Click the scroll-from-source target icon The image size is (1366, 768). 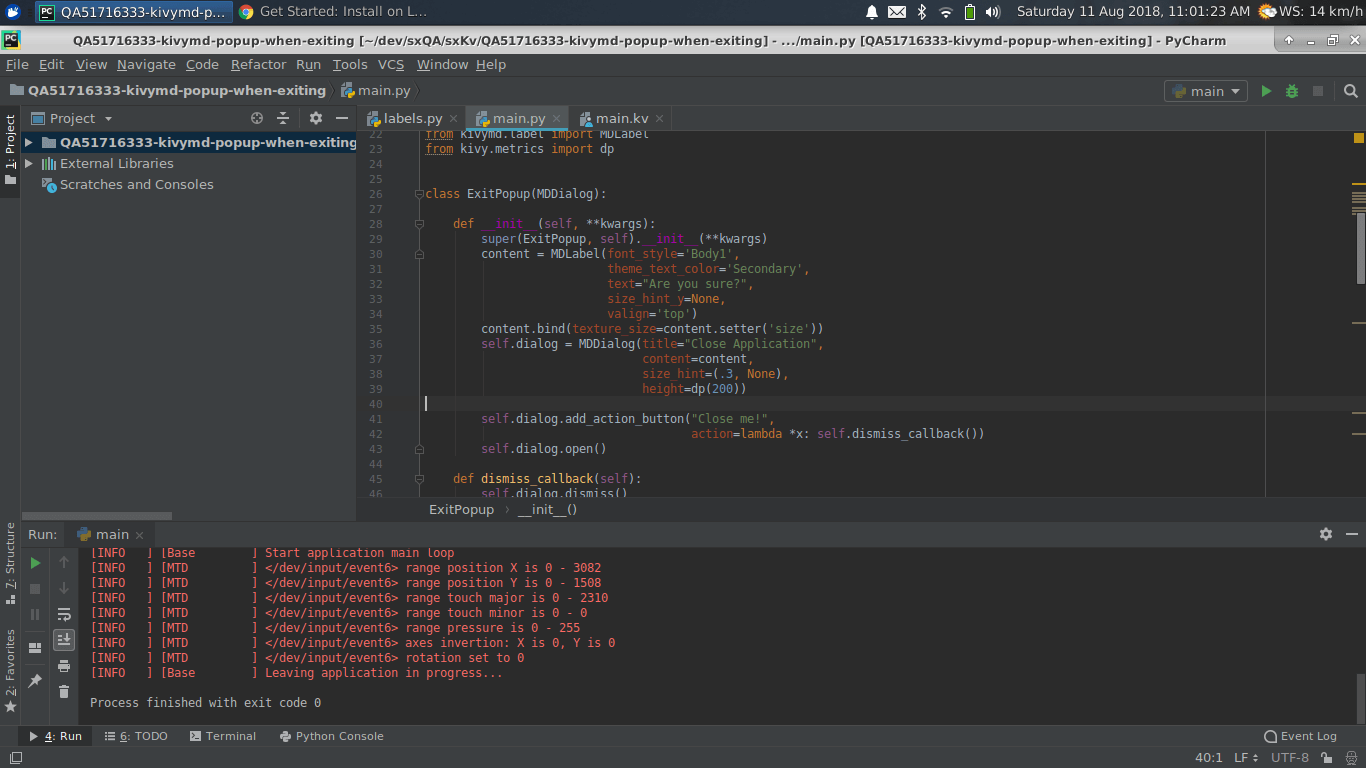257,118
